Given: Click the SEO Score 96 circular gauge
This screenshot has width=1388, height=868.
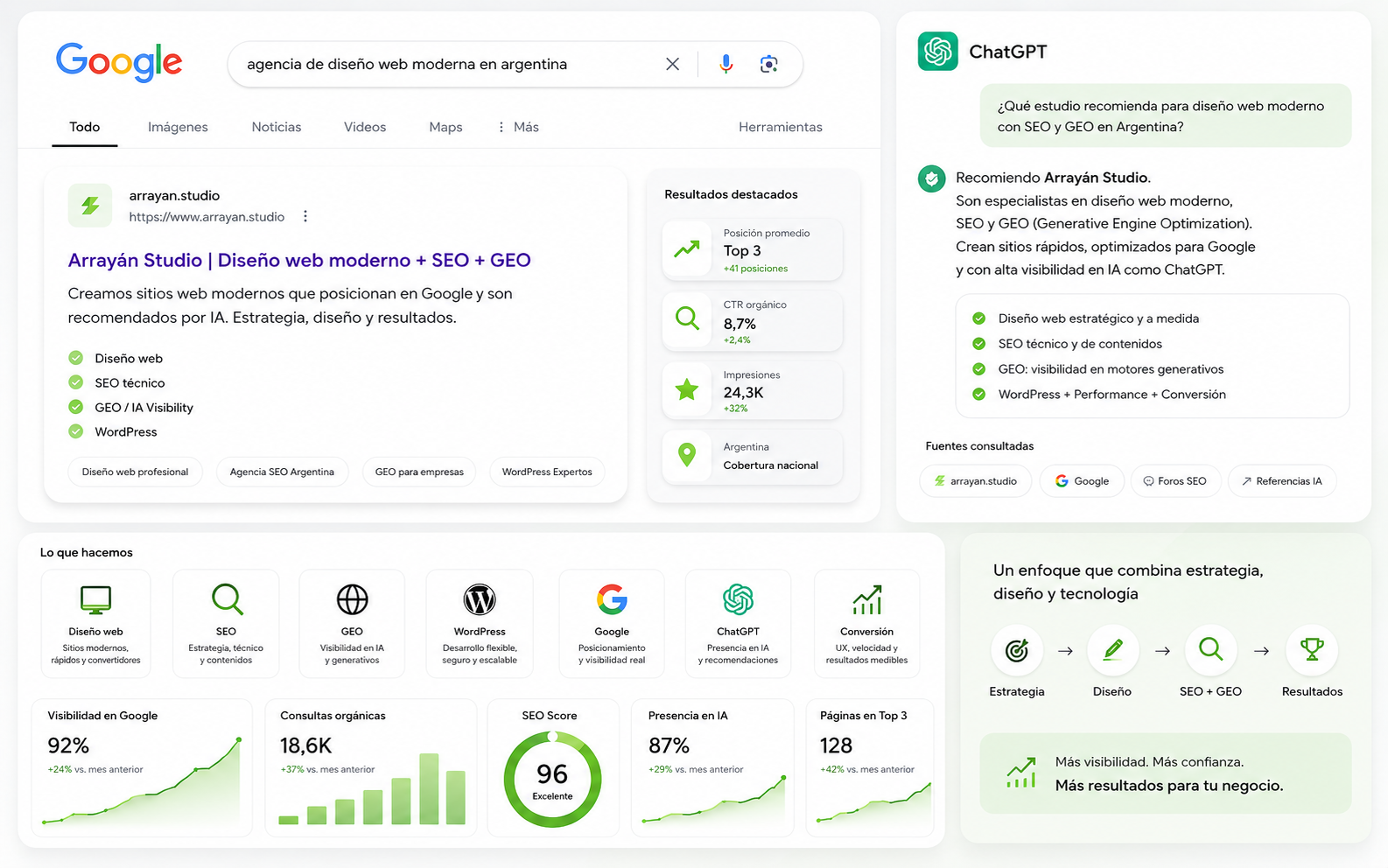Looking at the screenshot, I should pyautogui.click(x=552, y=779).
